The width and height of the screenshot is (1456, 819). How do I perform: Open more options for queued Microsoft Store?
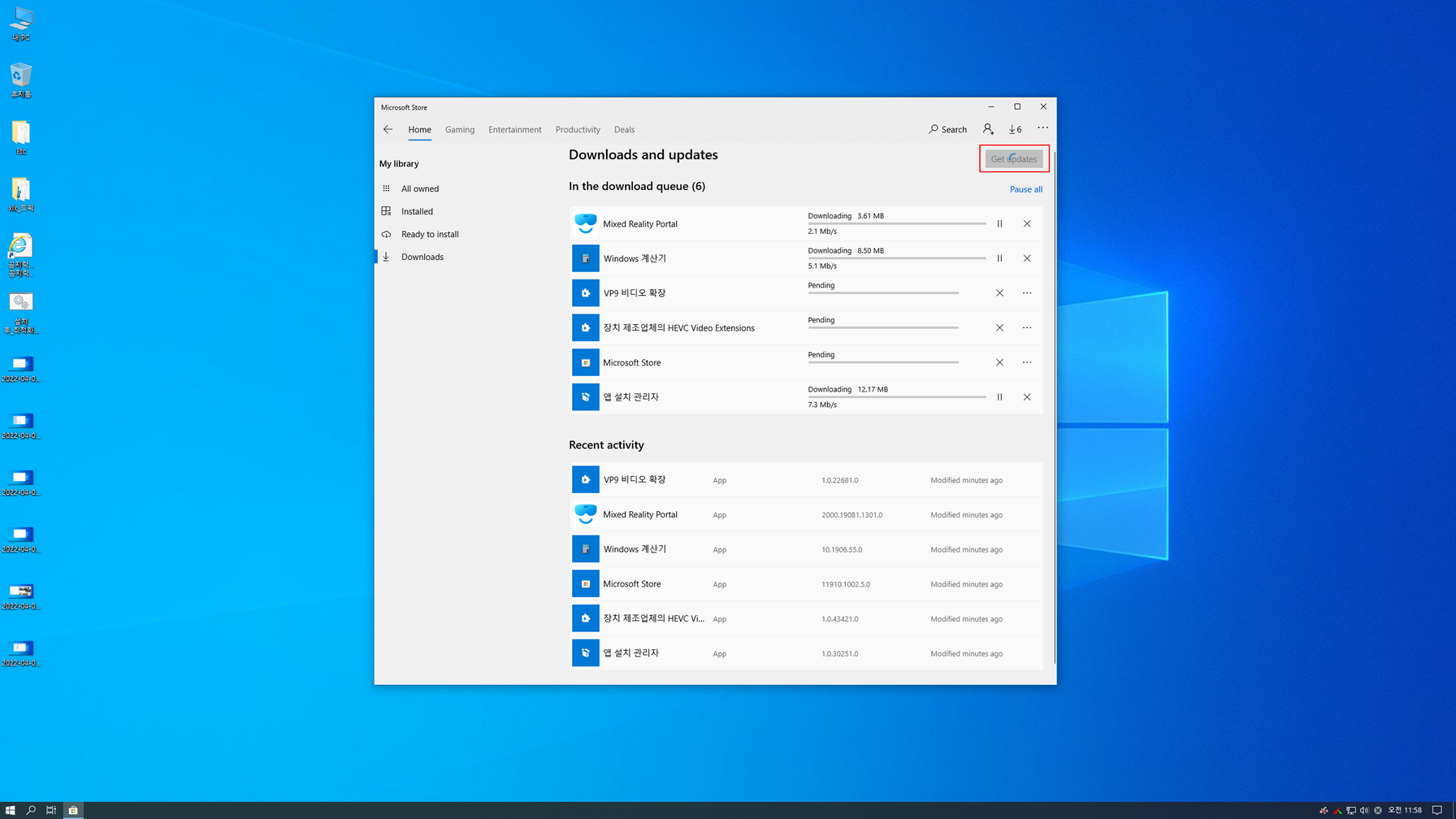tap(1027, 362)
